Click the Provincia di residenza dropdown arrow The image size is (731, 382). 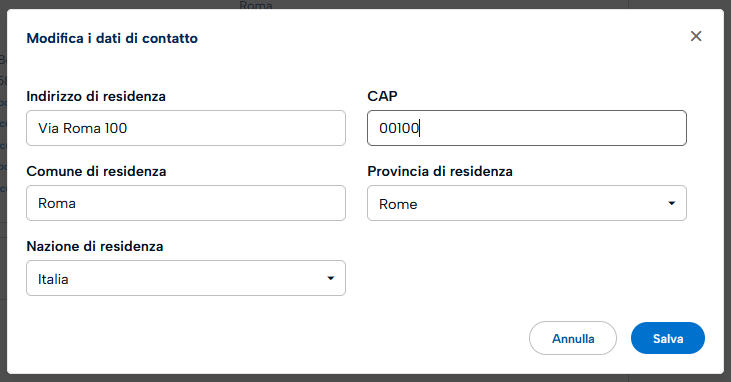click(x=671, y=203)
